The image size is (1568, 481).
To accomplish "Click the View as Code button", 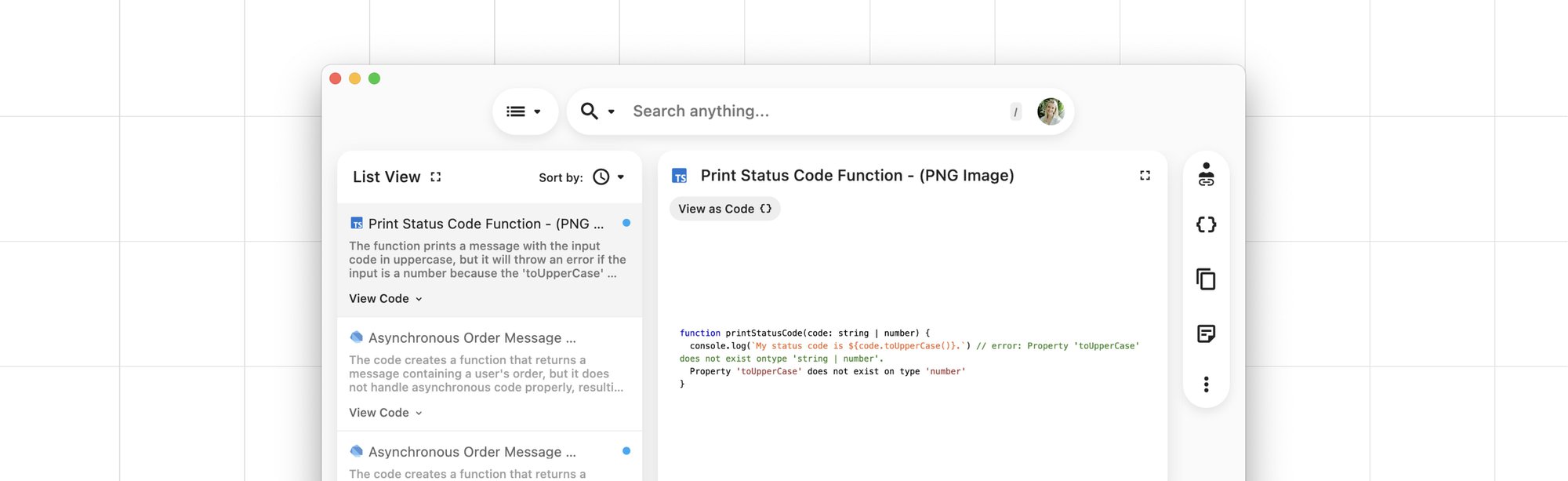I will click(724, 209).
